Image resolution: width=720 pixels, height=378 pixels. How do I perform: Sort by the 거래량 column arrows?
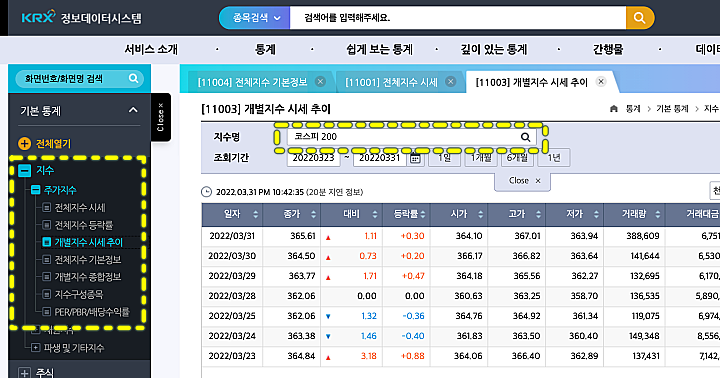tap(658, 214)
